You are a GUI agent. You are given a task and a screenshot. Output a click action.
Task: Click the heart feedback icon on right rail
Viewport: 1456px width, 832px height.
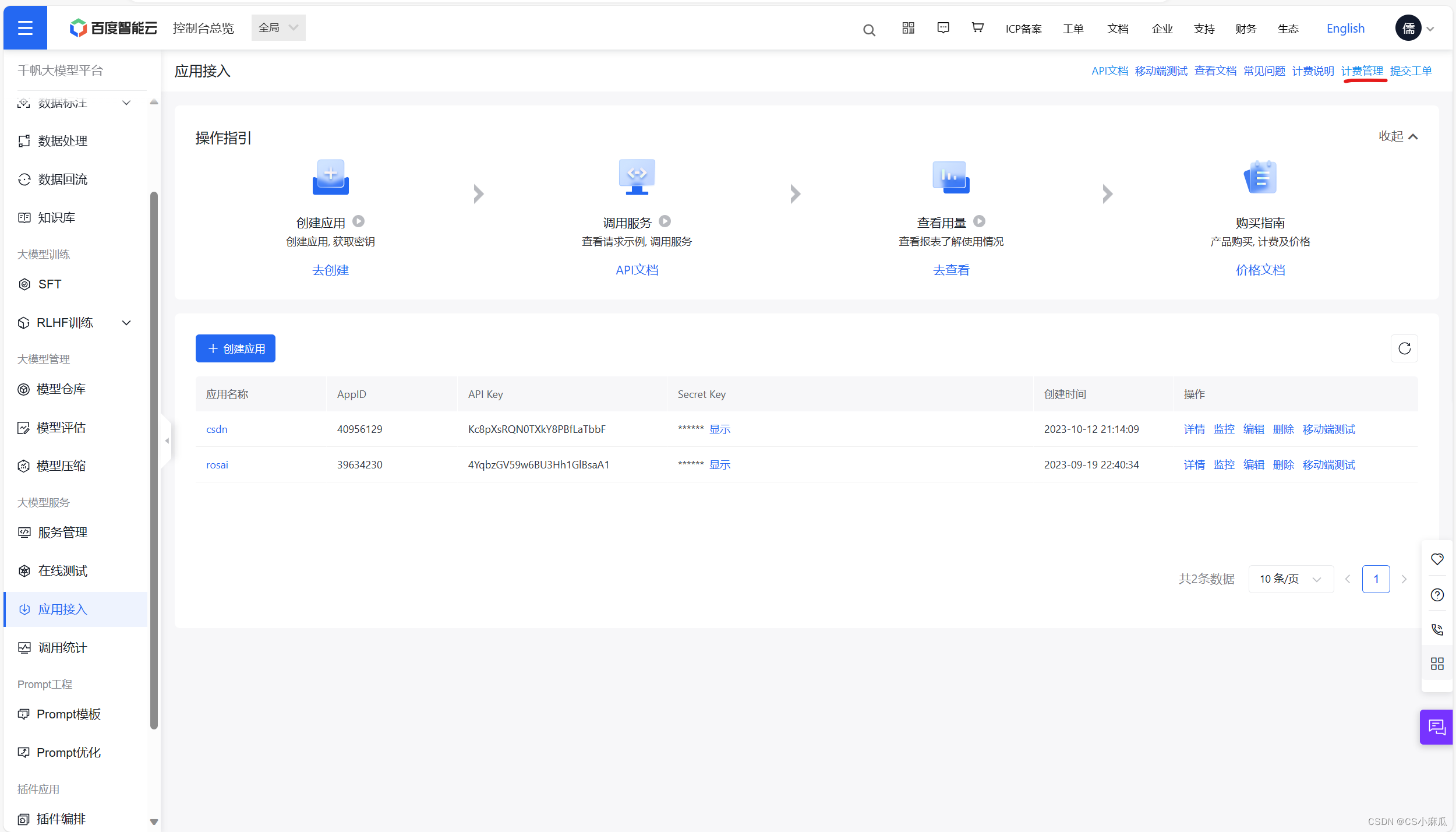(x=1437, y=559)
